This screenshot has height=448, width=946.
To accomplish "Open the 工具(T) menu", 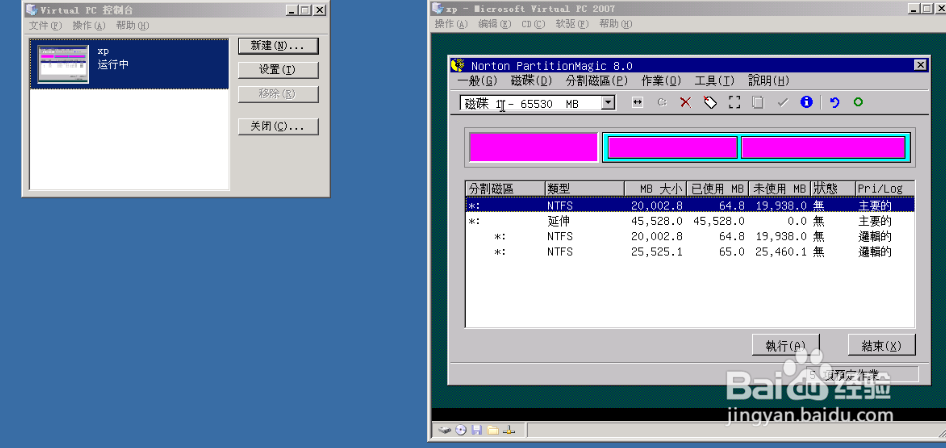I will pyautogui.click(x=714, y=81).
